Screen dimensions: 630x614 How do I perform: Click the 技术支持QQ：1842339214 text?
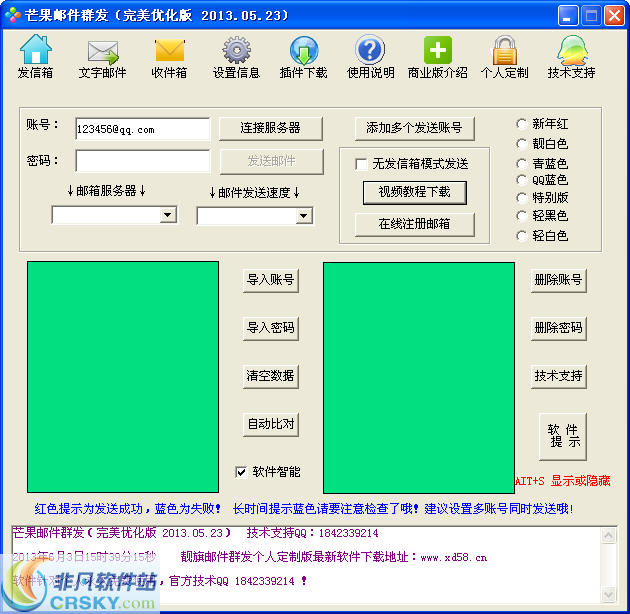pyautogui.click(x=312, y=533)
